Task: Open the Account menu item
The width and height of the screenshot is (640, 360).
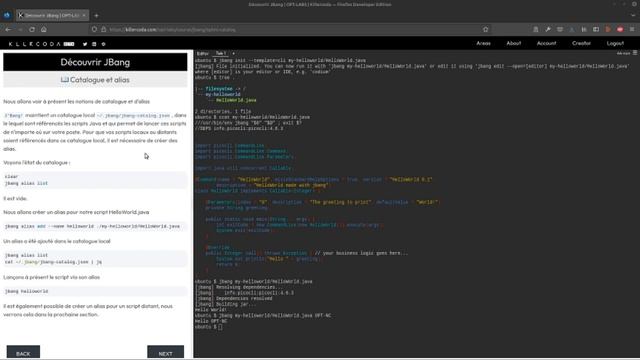Action: tap(546, 43)
